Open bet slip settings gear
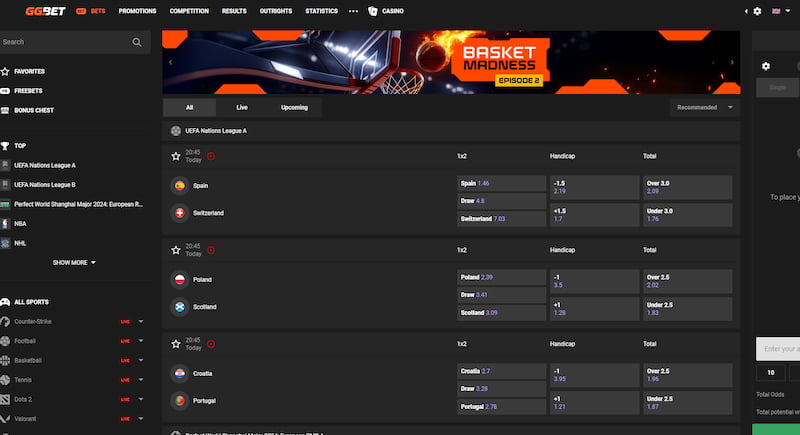This screenshot has width=800, height=435. click(766, 66)
